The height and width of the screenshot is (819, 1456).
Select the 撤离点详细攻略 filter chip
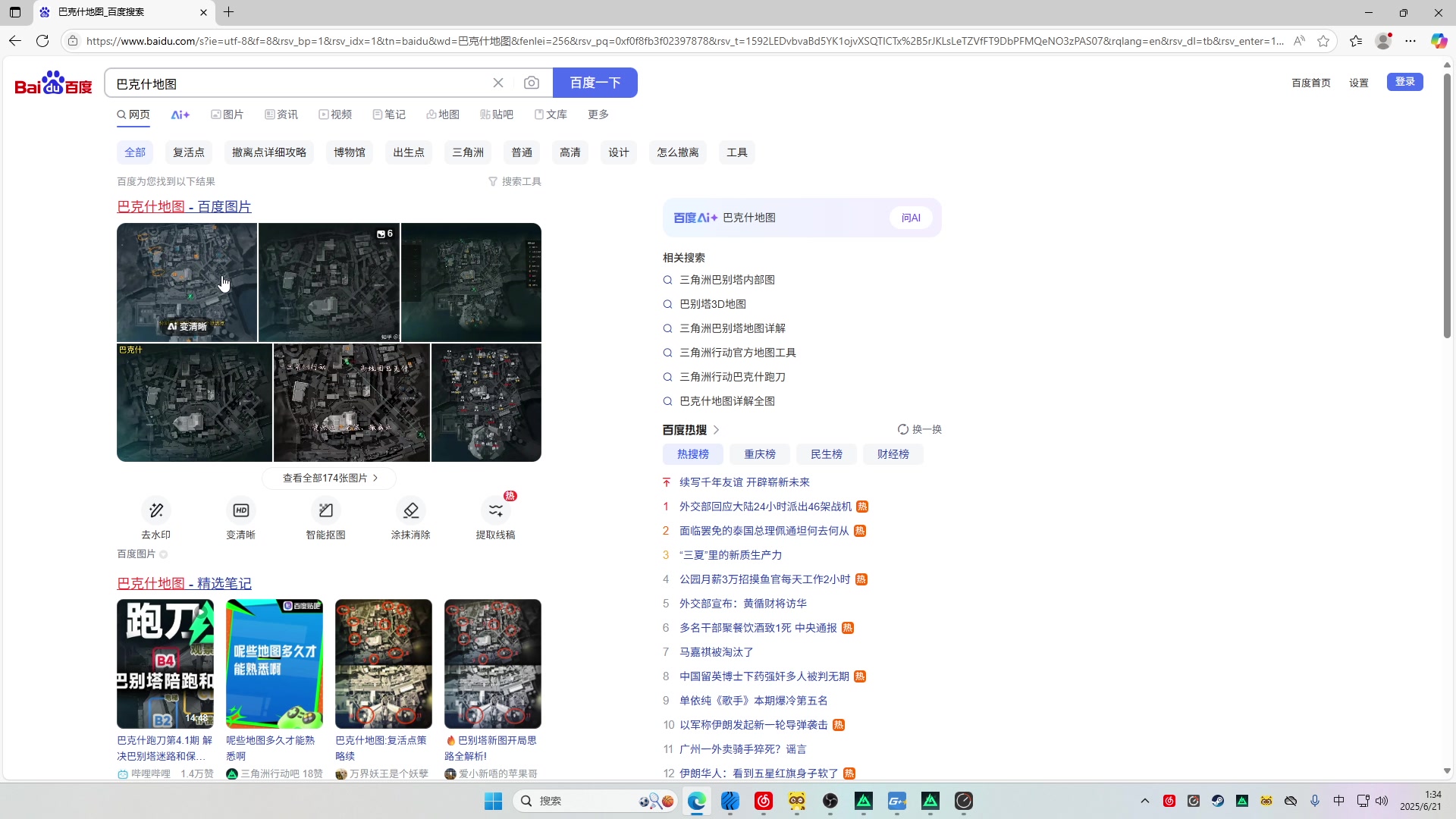pos(269,152)
